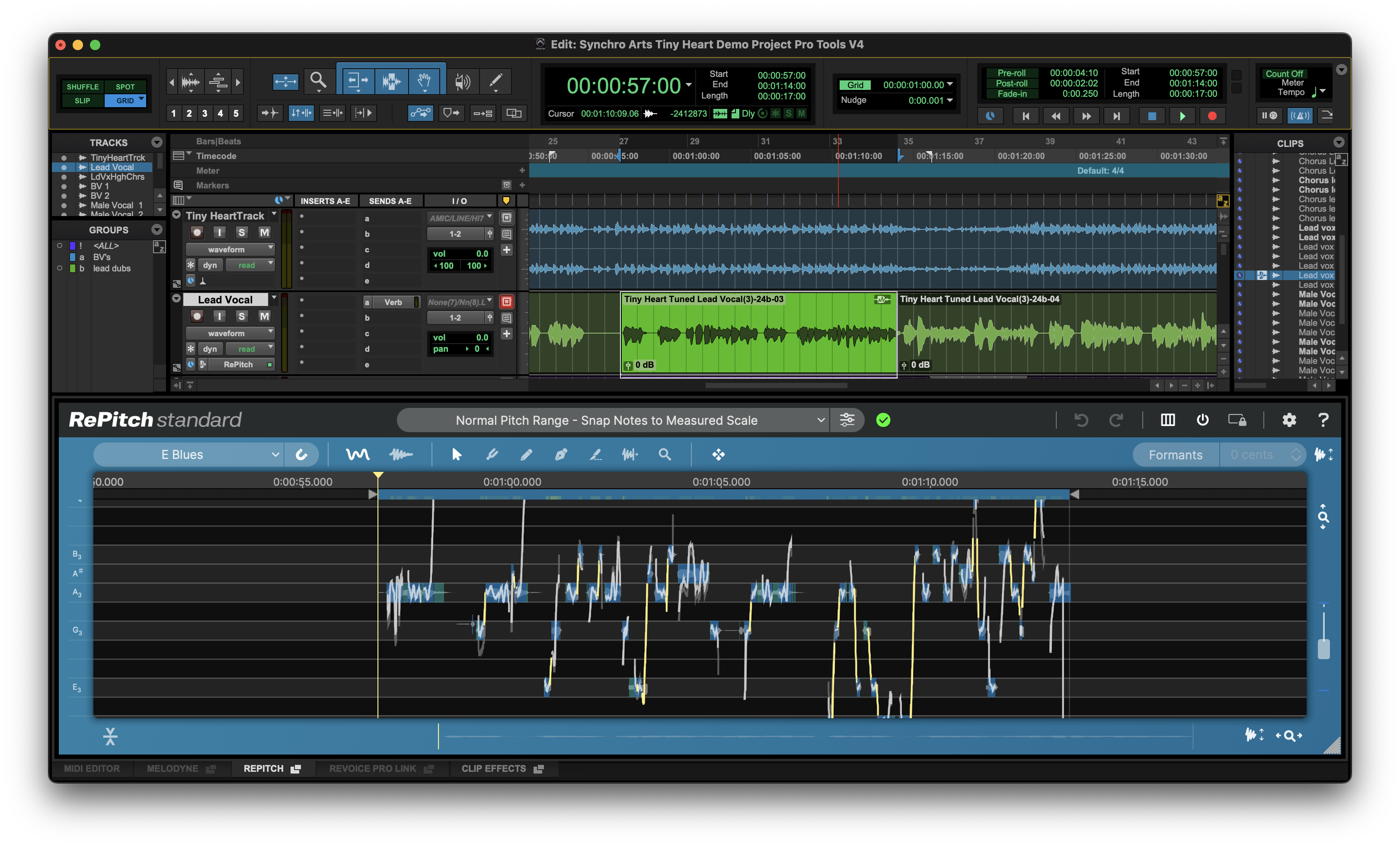1400x847 pixels.
Task: Mute the Lead Vocal track
Action: tap(264, 316)
